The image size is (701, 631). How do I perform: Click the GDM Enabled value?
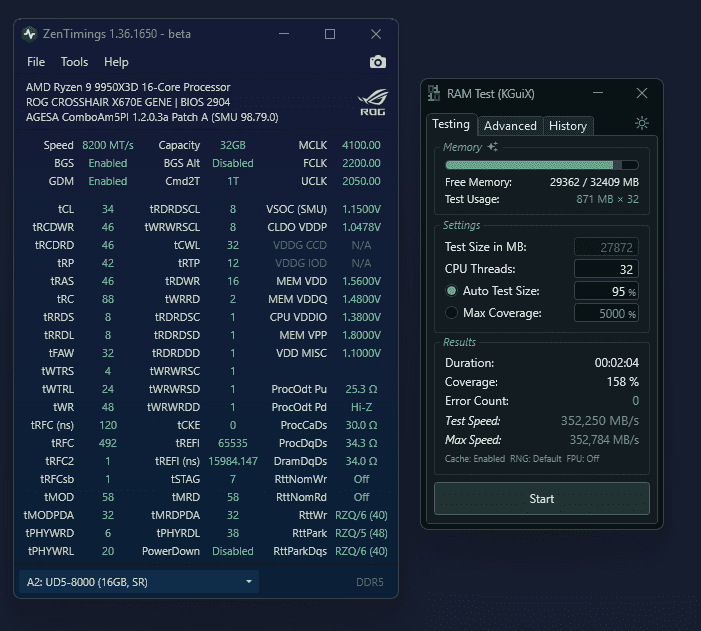108,181
